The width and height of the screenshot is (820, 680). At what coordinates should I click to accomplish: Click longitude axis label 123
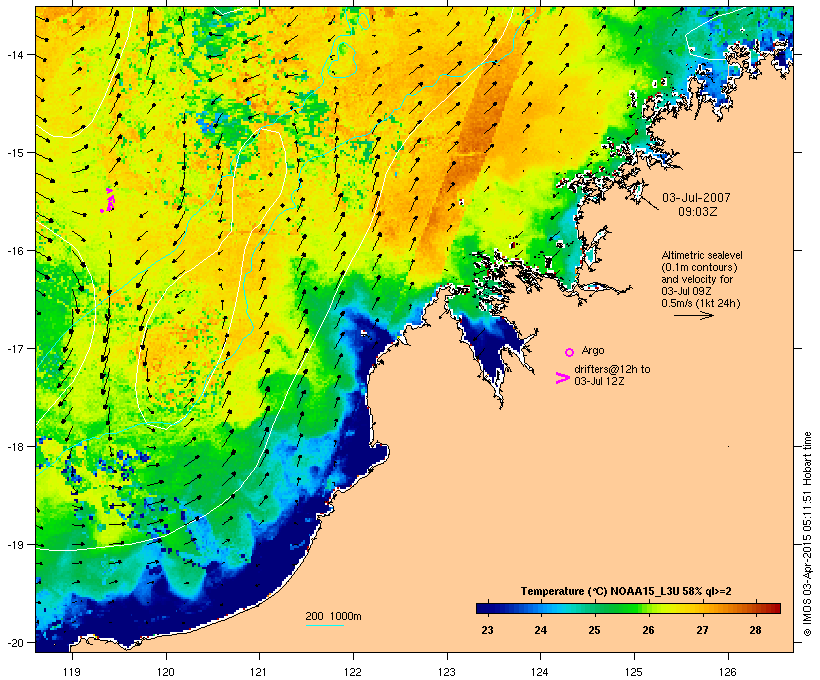447,672
